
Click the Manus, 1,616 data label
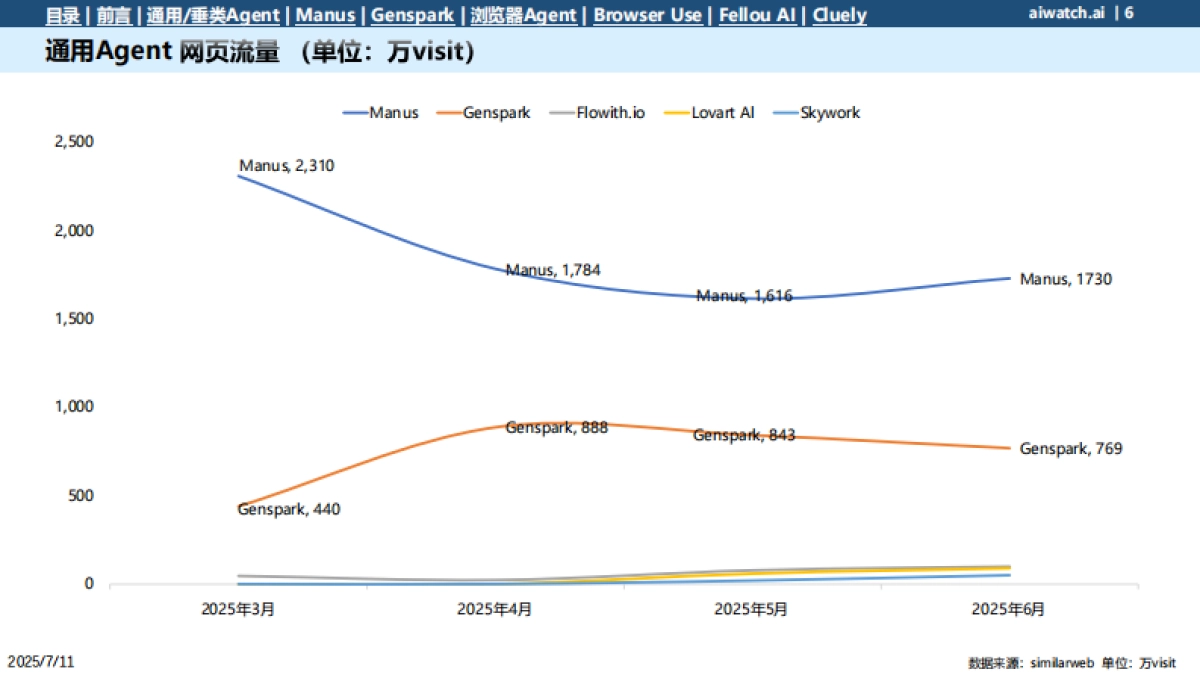(745, 296)
